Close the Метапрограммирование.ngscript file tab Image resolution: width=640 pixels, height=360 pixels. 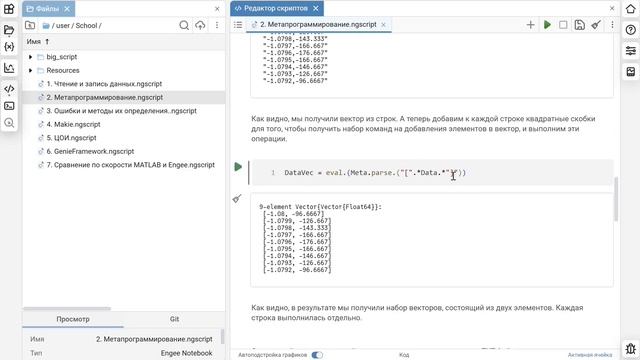coord(383,24)
